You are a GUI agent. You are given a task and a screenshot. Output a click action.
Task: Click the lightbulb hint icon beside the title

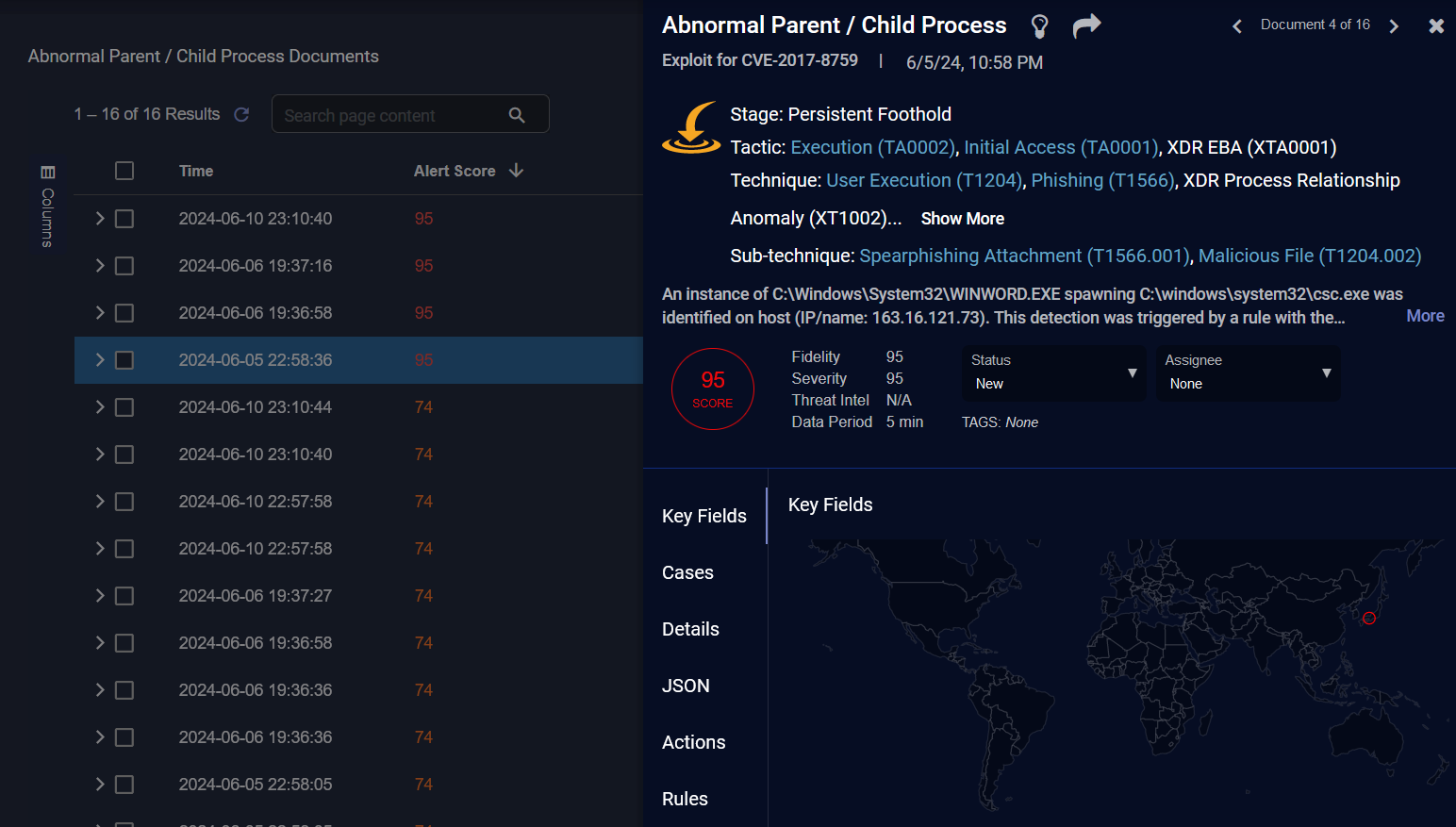[1039, 26]
